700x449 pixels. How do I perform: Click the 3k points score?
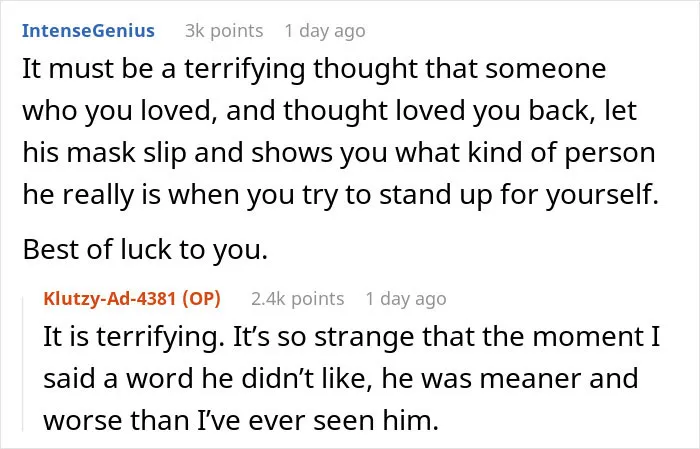click(x=224, y=31)
